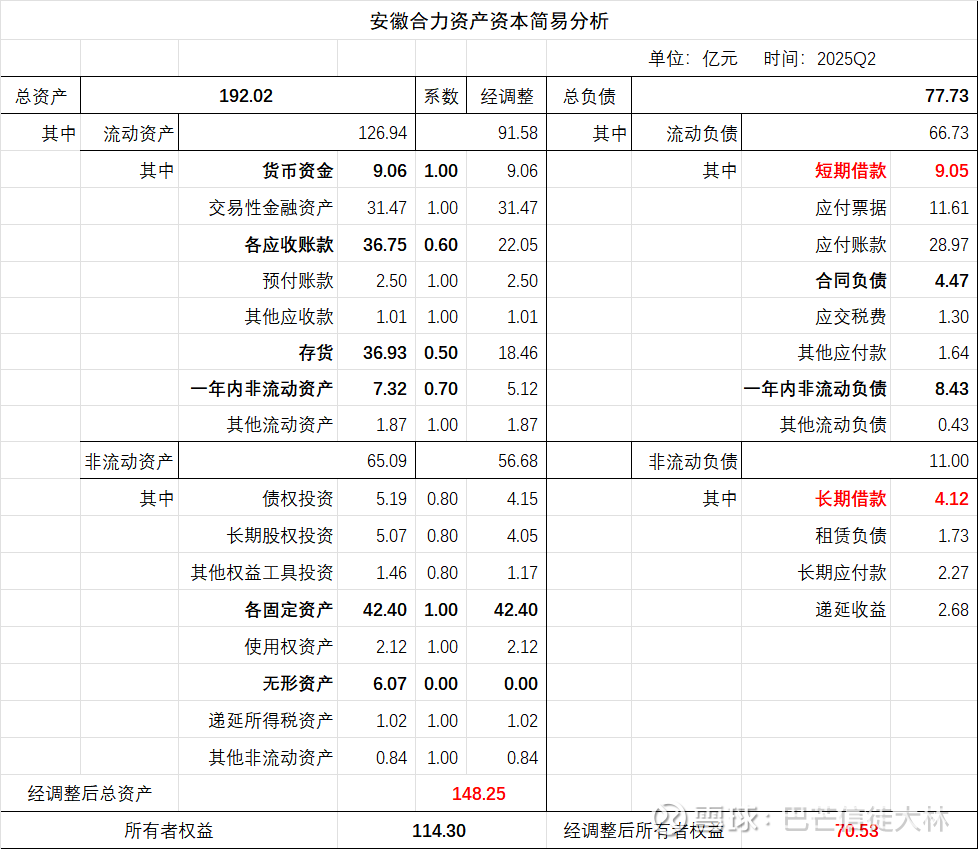Click the receivables coefficient 0.60
Viewport: 978px width, 849px height.
440,245
